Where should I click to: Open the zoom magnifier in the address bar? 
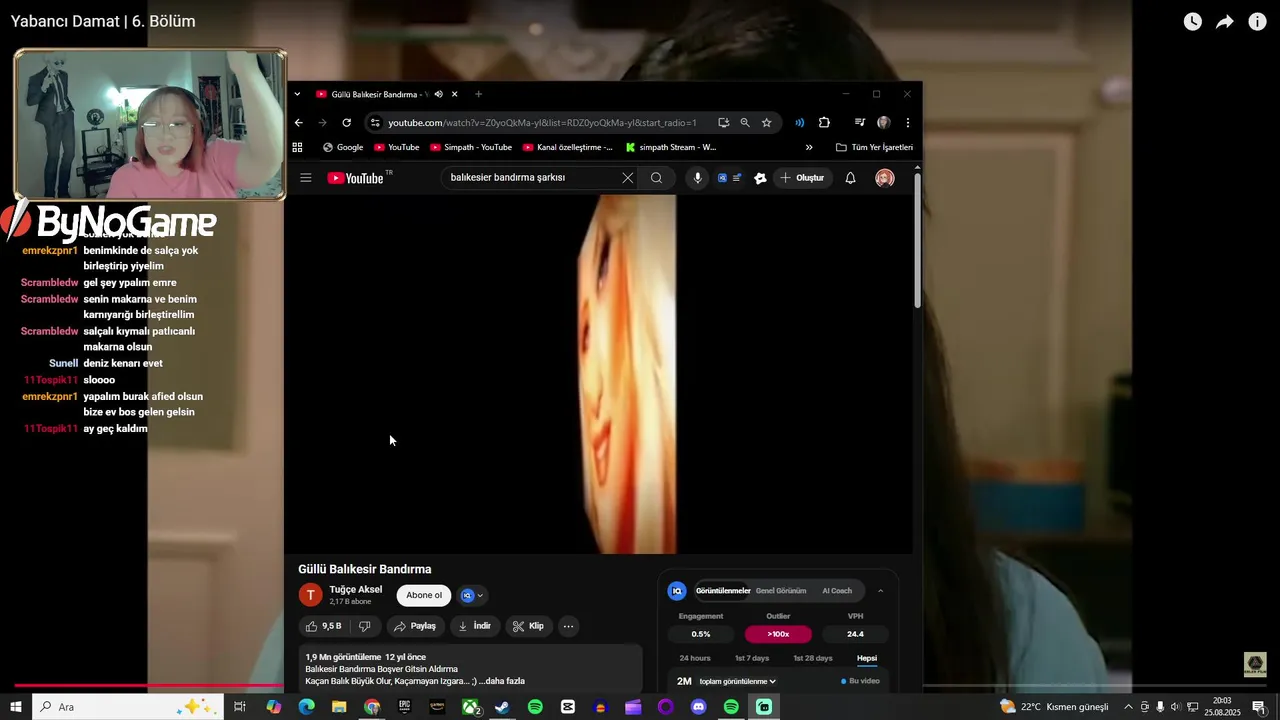[745, 122]
